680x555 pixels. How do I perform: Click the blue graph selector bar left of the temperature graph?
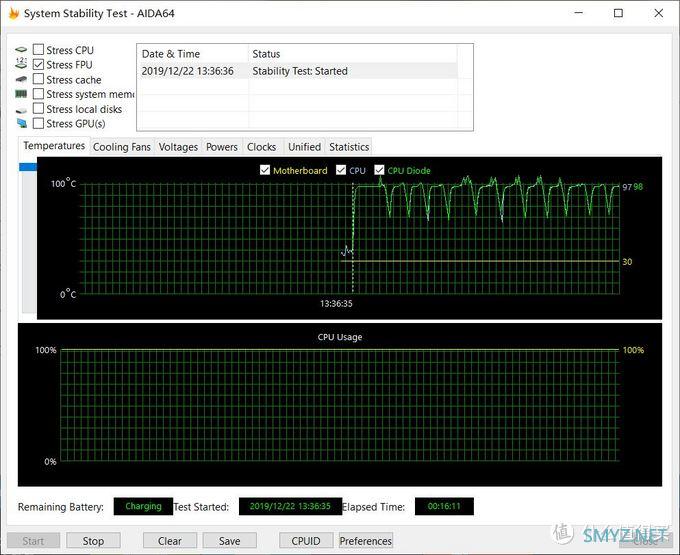(28, 167)
